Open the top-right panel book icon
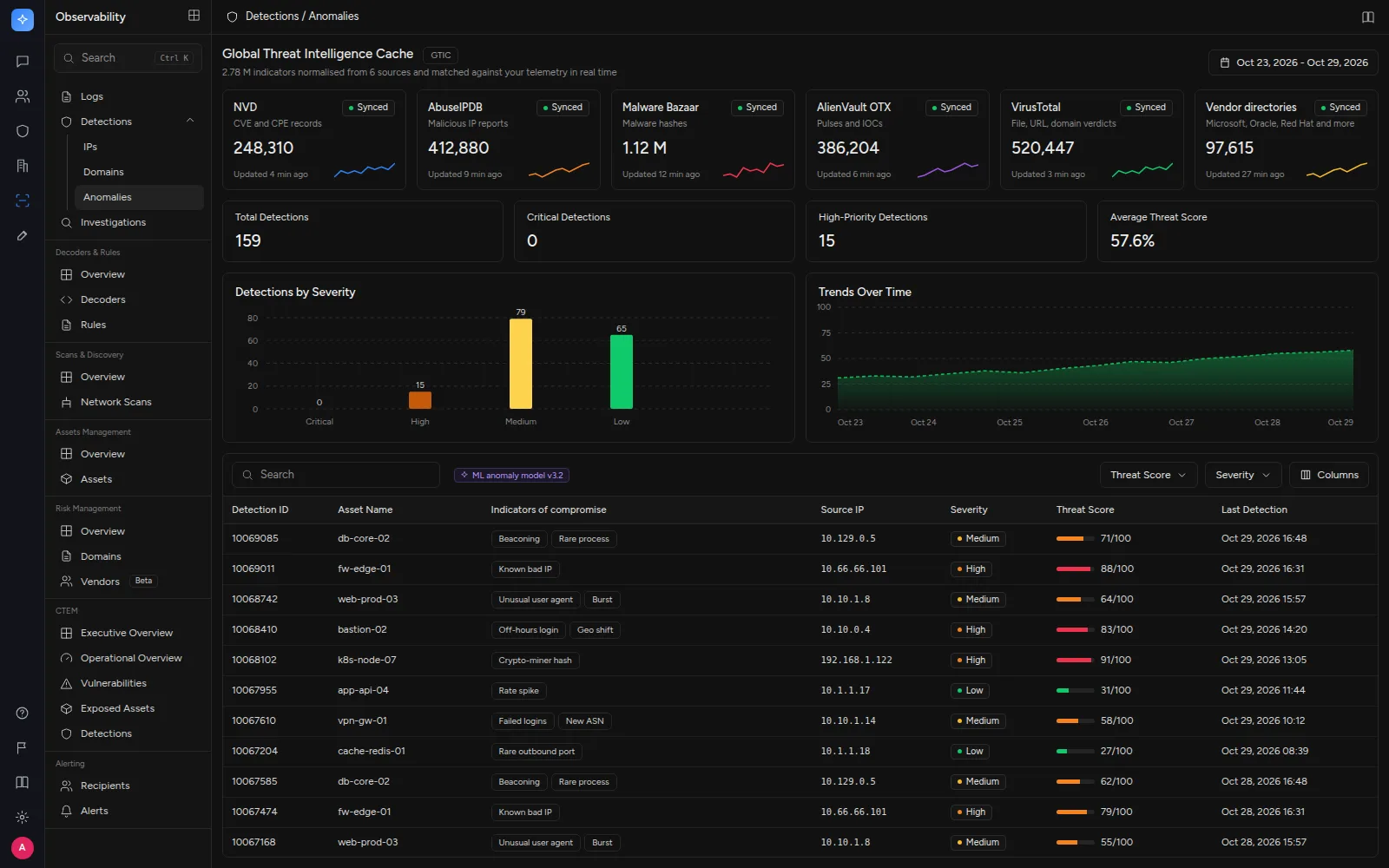The image size is (1389, 868). (1368, 16)
